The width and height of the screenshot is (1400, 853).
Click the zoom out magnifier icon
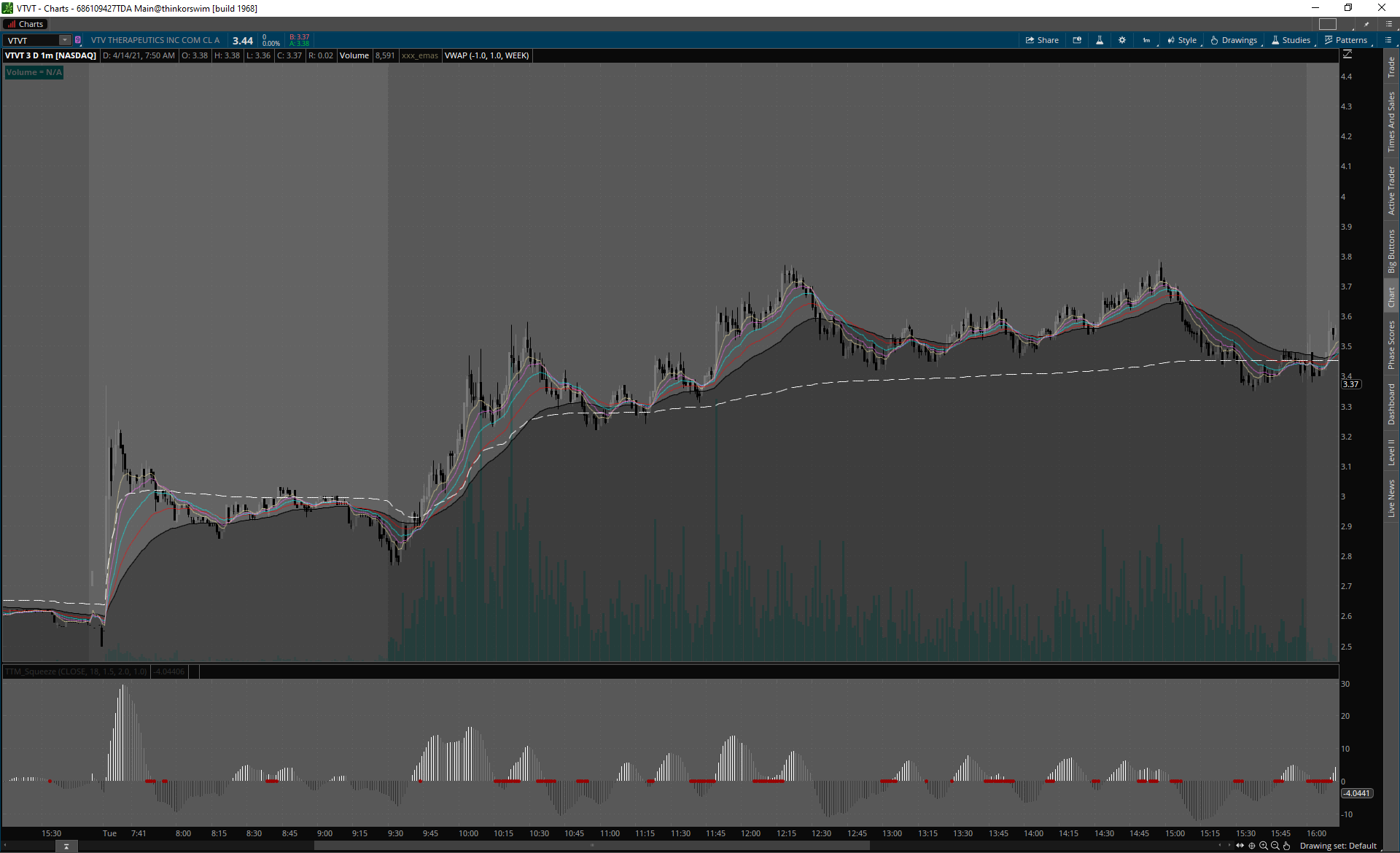click(1275, 846)
